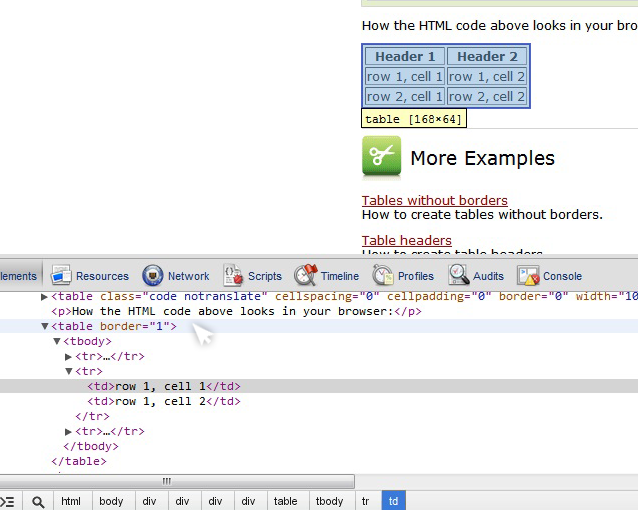Select the closing </tbody> tag line
Screen dimensions: 638x510
[x=91, y=446]
